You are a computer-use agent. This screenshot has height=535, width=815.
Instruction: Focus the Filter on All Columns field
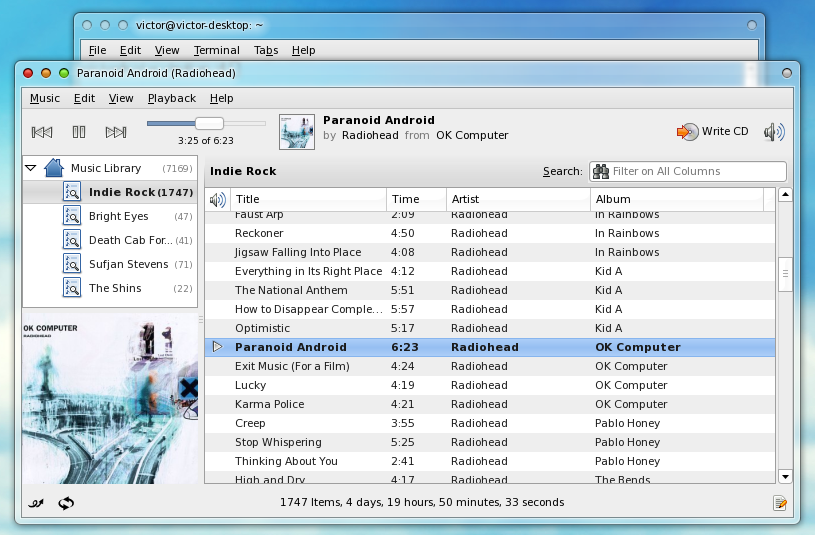point(688,172)
